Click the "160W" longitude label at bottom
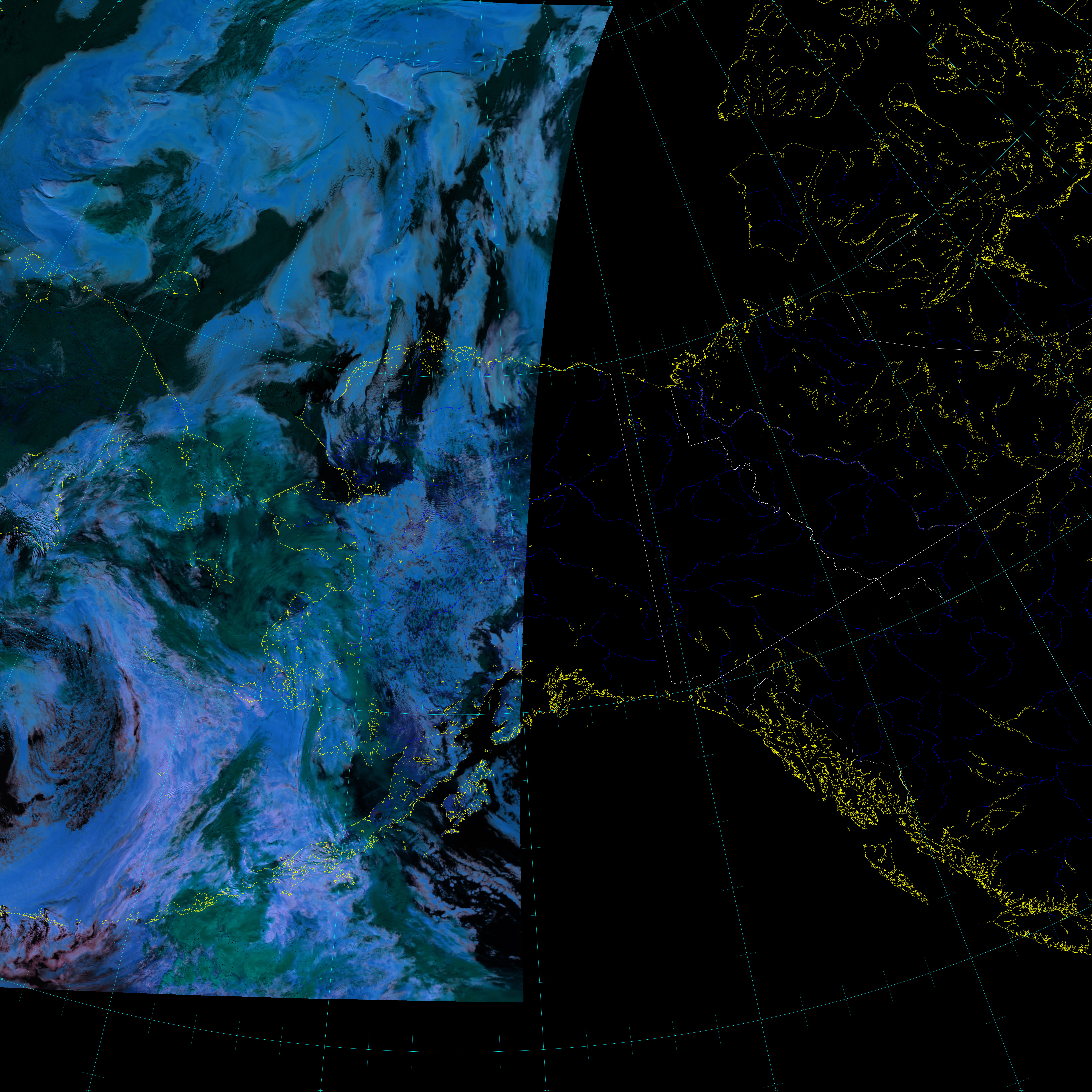 coord(321,1090)
